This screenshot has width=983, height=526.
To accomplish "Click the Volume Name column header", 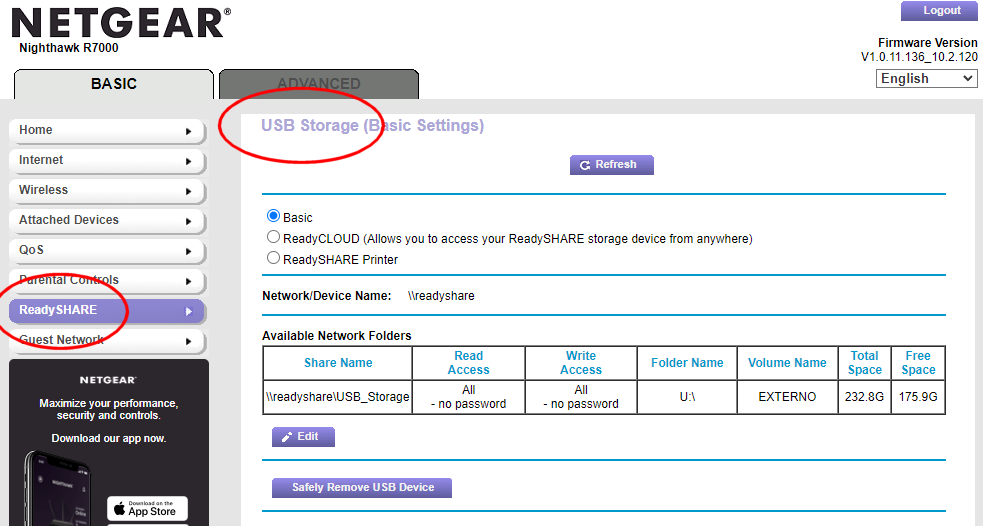I will point(787,363).
